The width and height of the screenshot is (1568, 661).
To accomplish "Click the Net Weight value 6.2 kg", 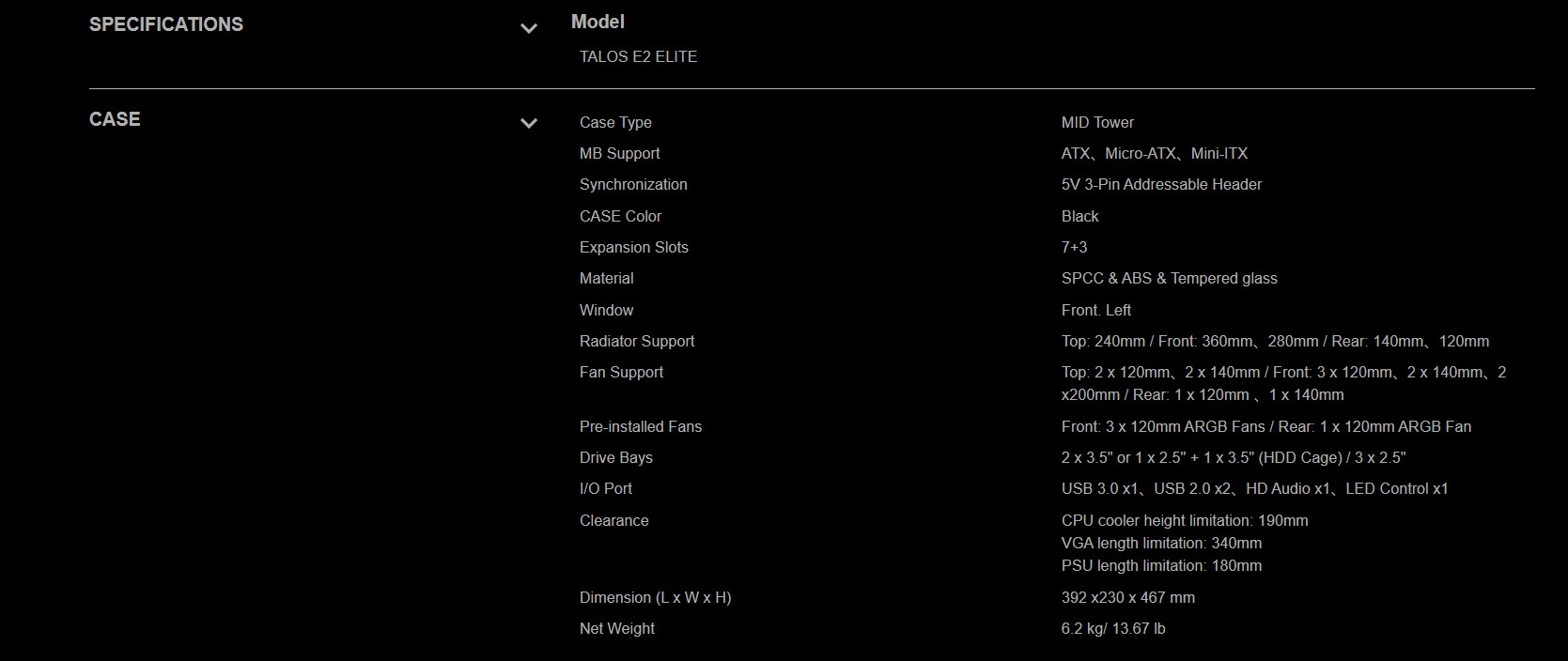I will click(x=1081, y=628).
